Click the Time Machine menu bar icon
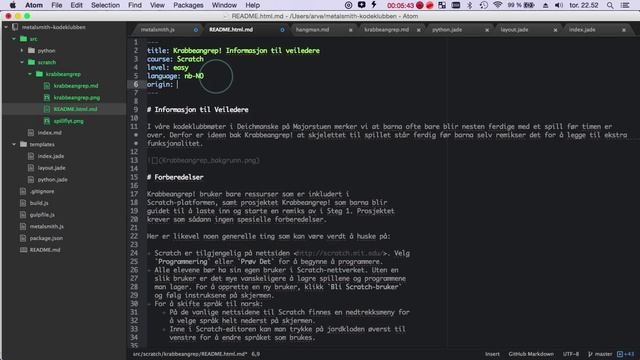This screenshot has height=360, width=640. pyautogui.click(x=483, y=5)
